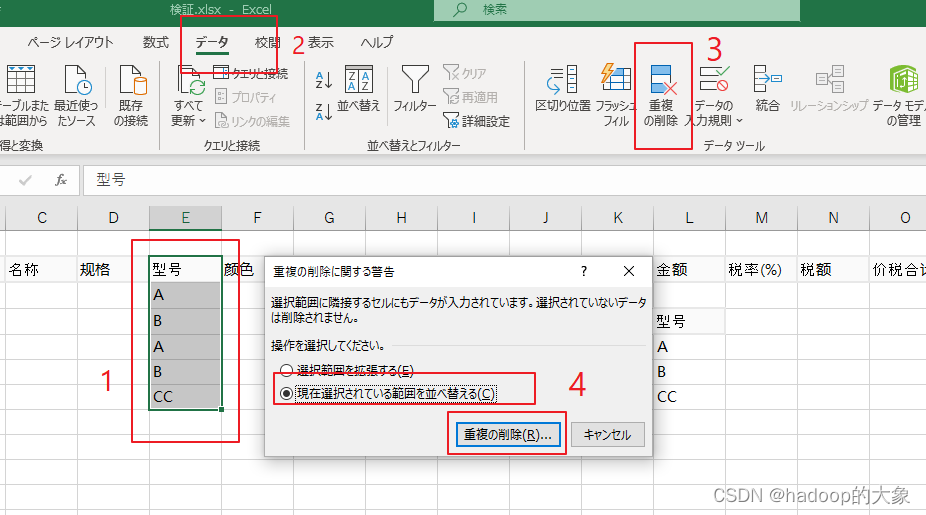Screen dimensions: 926x515
Task: Click the fx insert function icon
Action: coord(61,180)
